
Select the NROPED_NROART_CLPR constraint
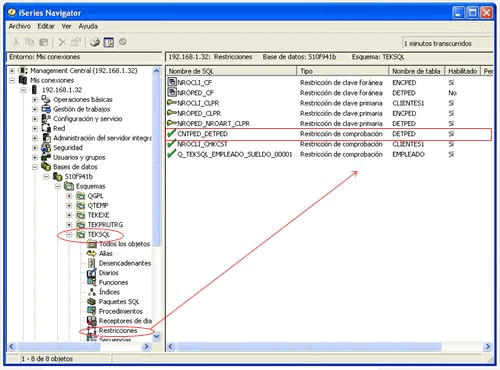tap(213, 123)
